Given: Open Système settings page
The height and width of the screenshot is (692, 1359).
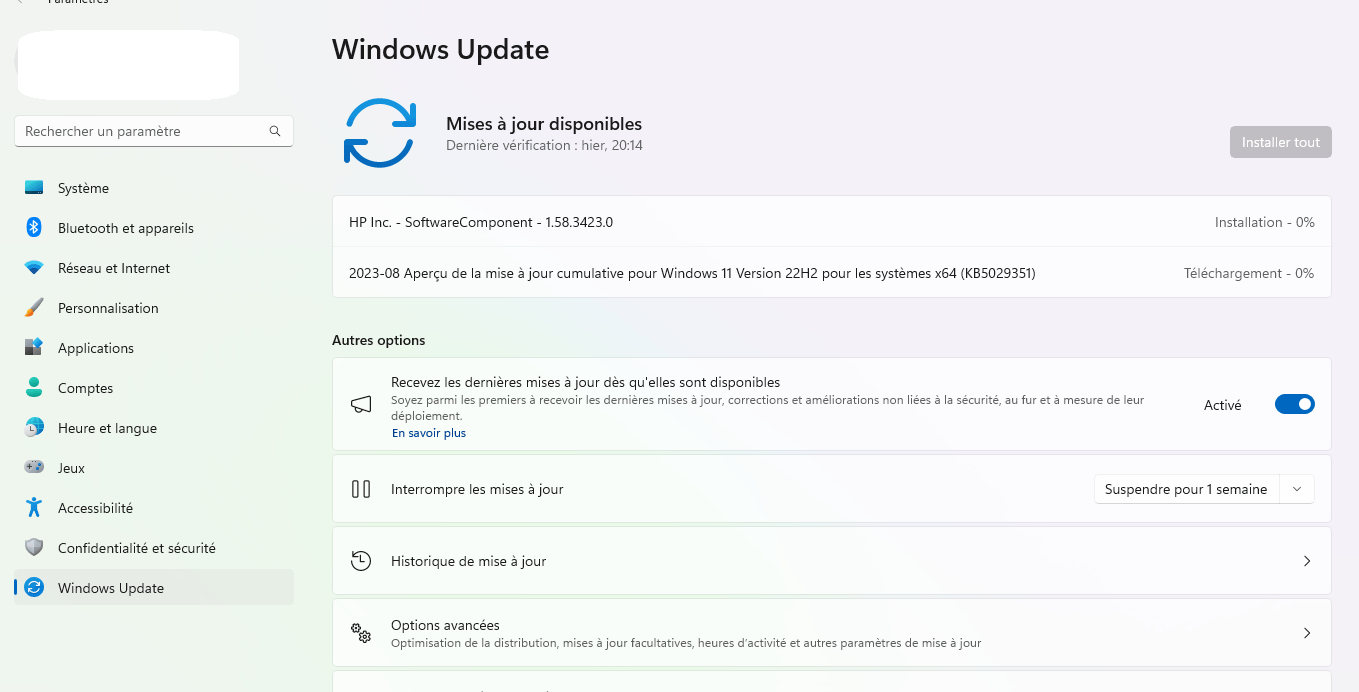Looking at the screenshot, I should [154, 188].
